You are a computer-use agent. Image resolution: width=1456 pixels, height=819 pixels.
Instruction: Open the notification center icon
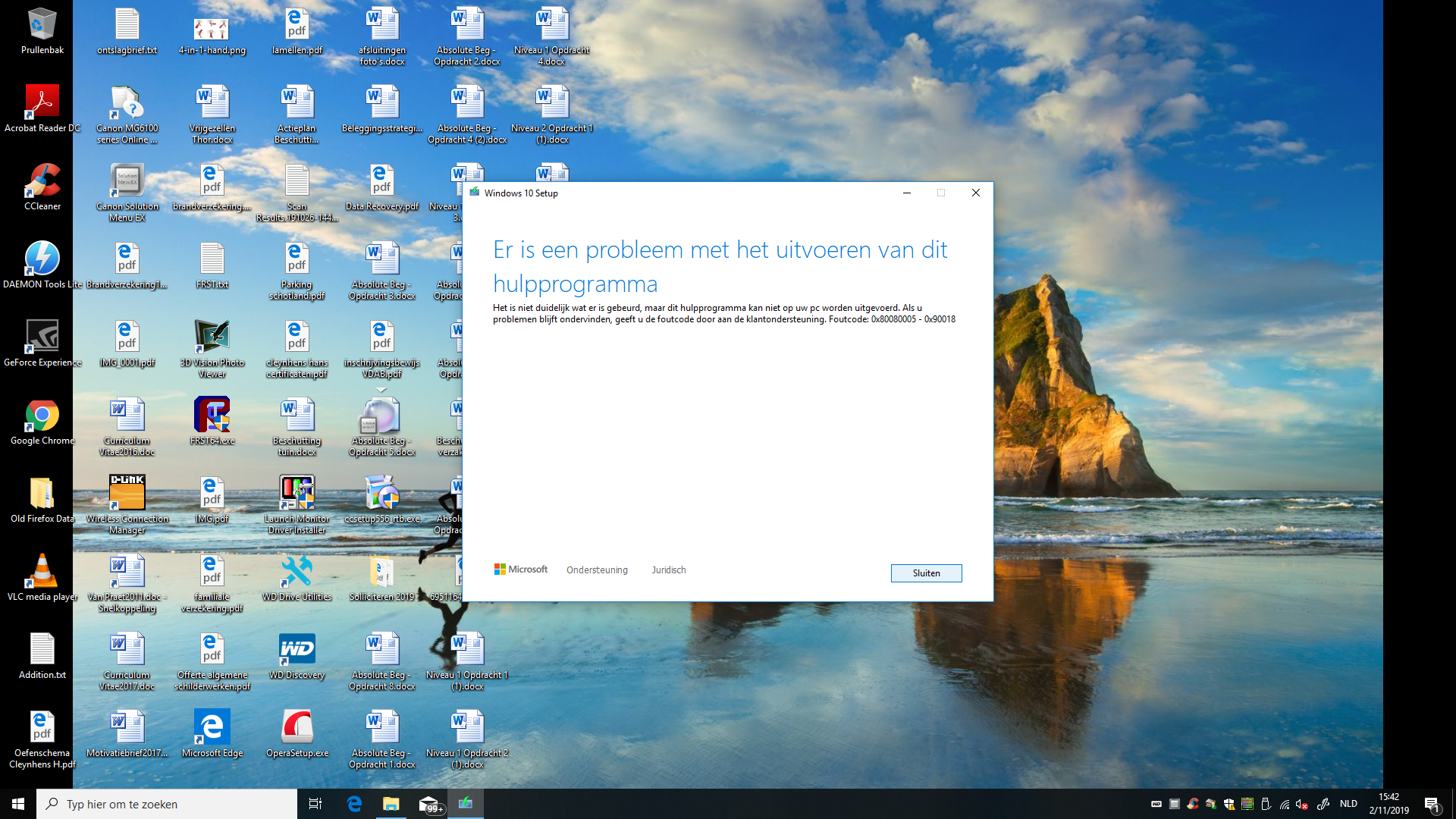(x=1432, y=804)
